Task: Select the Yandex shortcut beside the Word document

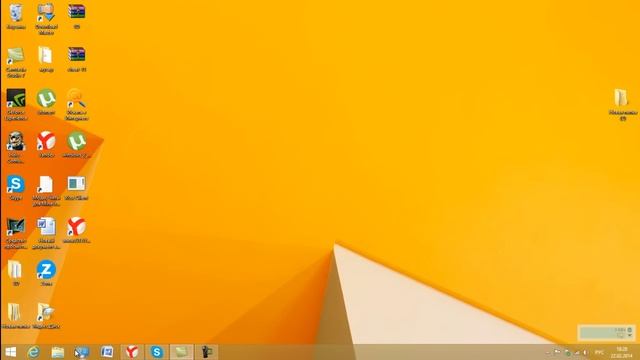Action: [x=76, y=230]
